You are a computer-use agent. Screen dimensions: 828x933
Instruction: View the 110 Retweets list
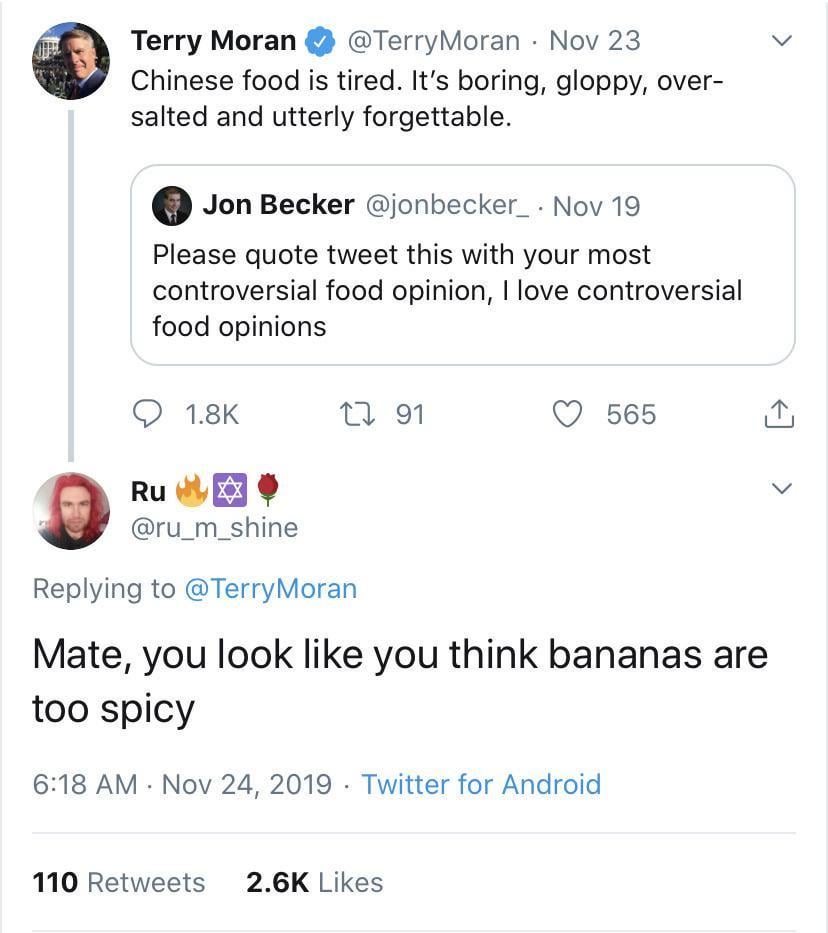tap(119, 882)
